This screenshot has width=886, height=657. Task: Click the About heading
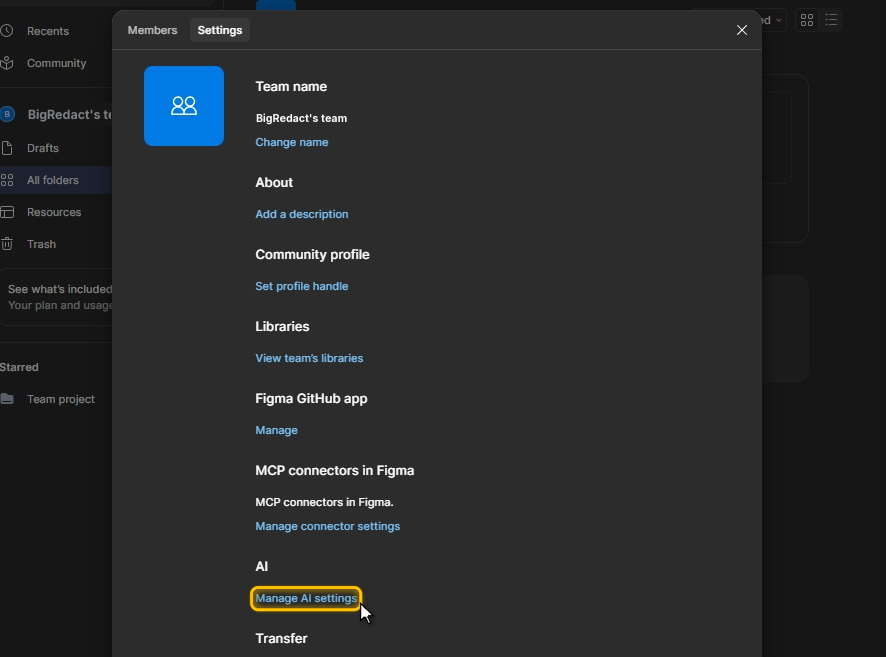[x=274, y=182]
